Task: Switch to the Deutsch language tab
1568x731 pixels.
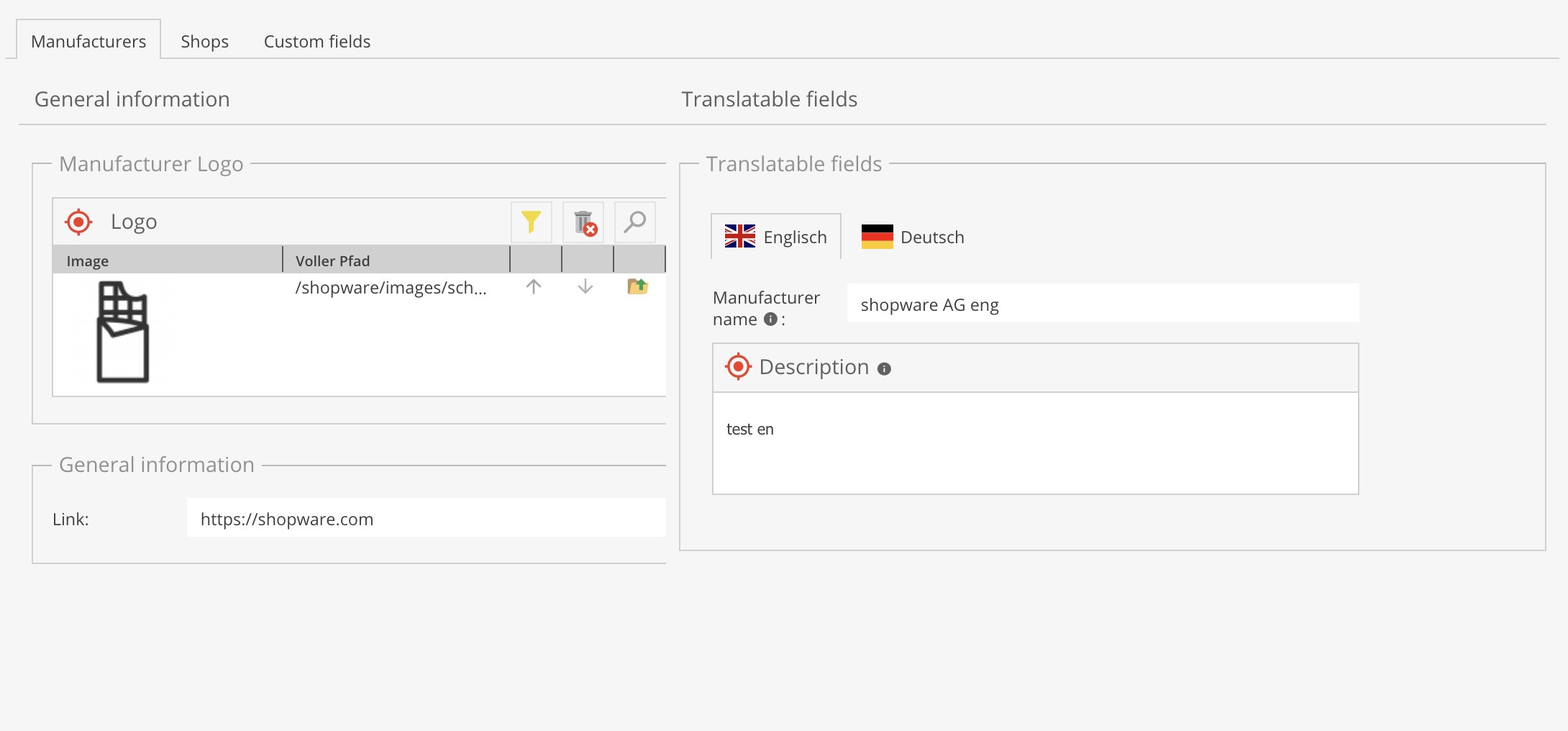Action: click(913, 237)
